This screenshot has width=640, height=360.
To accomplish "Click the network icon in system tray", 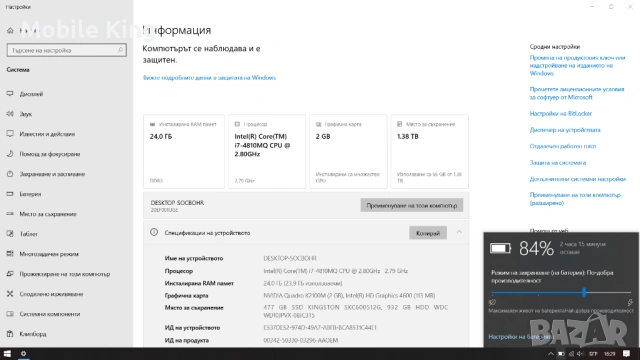I will (x=571, y=354).
